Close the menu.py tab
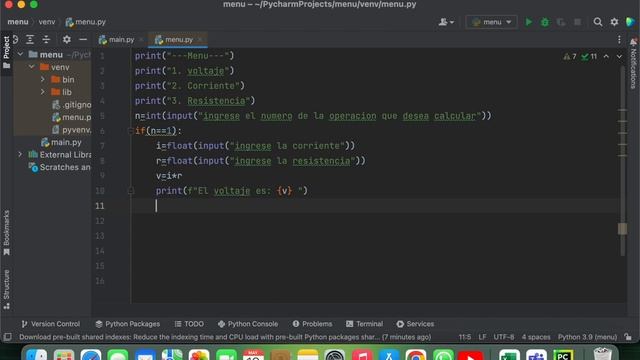Image resolution: width=640 pixels, height=360 pixels. pyautogui.click(x=200, y=40)
